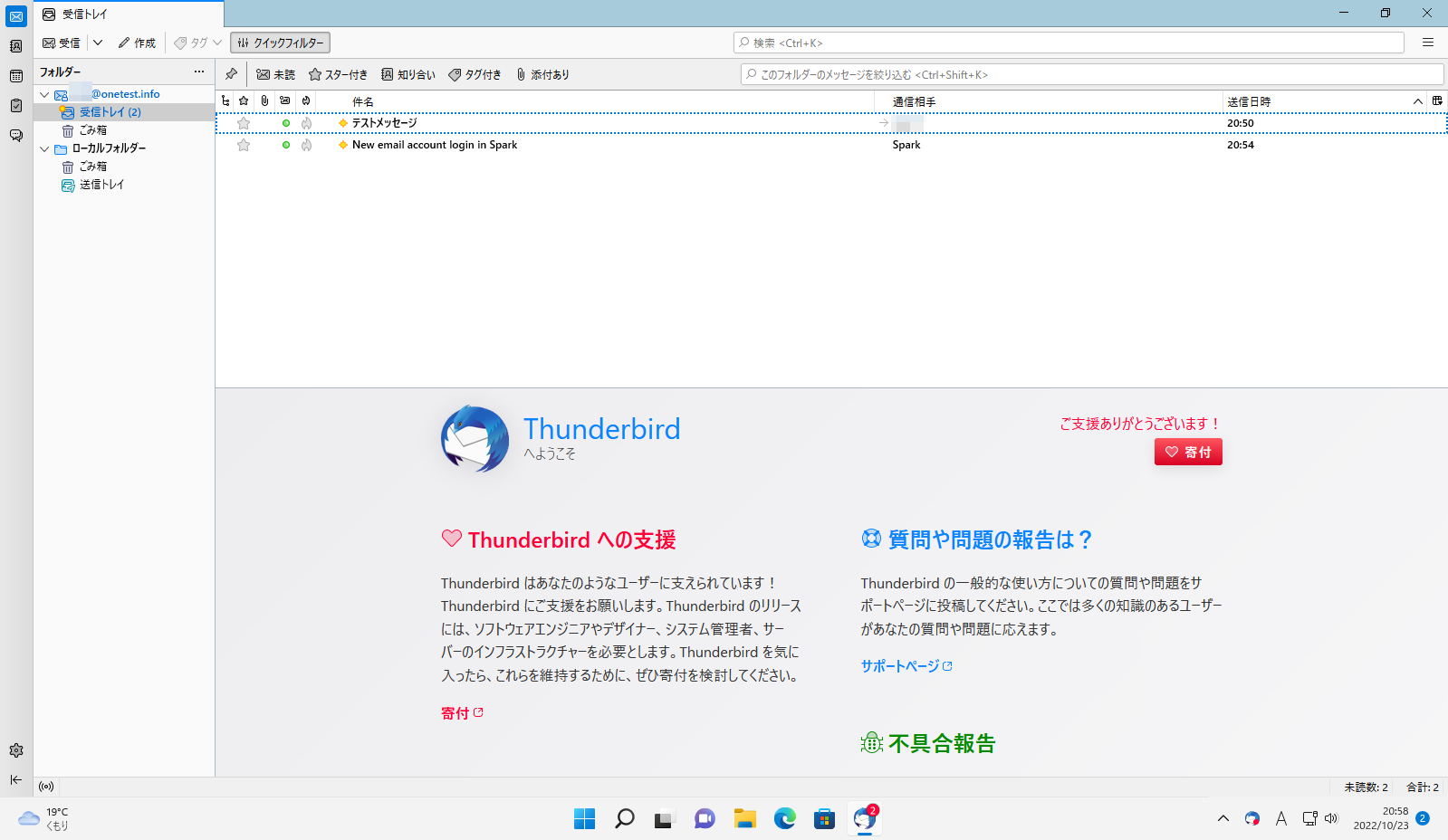Open New email account login in Spark
The width and height of the screenshot is (1448, 840).
coord(831,145)
